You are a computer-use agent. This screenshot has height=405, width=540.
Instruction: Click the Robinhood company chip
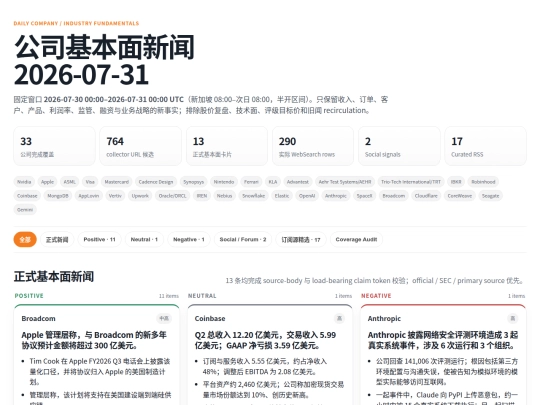(483, 182)
